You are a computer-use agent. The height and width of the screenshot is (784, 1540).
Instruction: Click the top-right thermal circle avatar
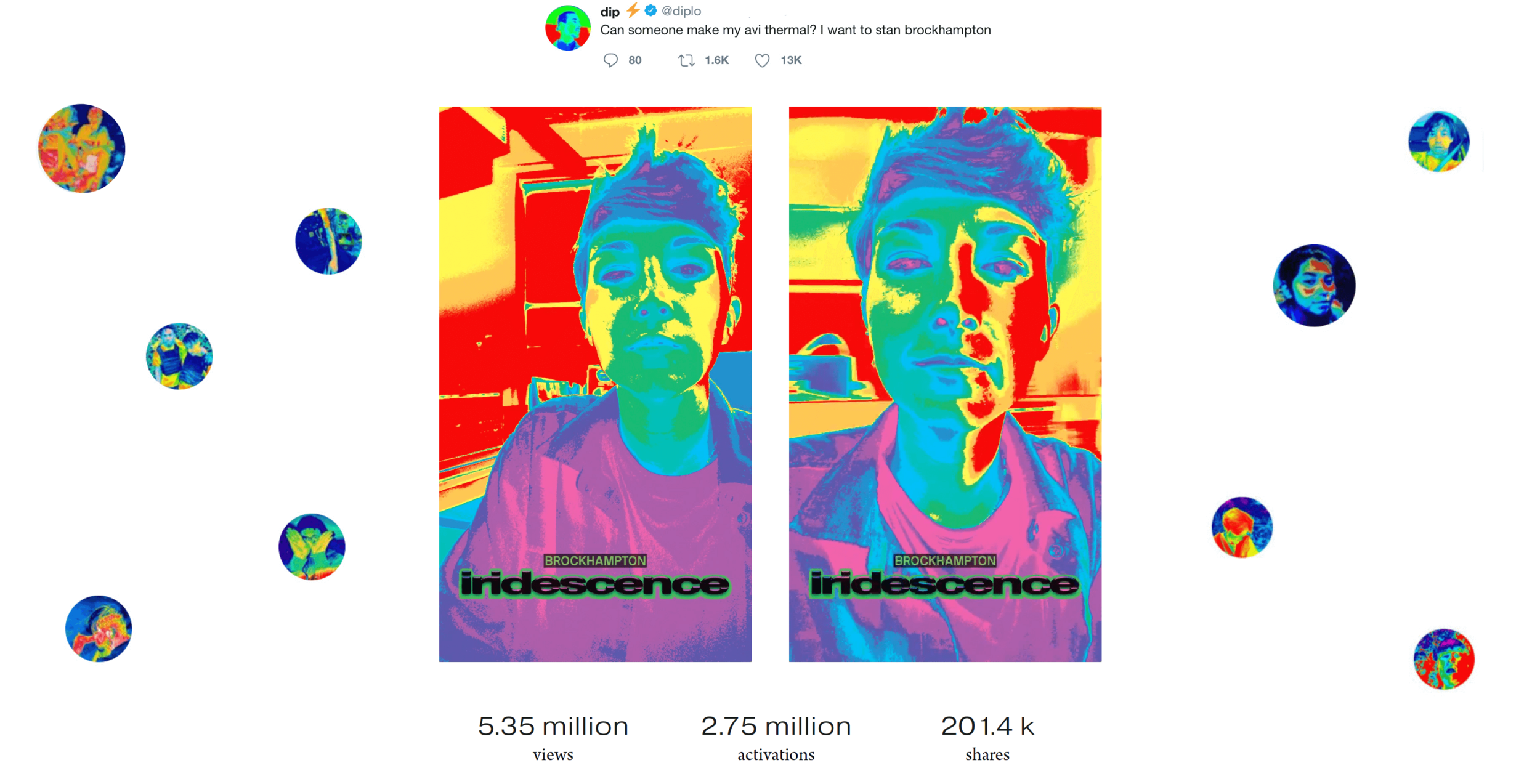[1438, 141]
